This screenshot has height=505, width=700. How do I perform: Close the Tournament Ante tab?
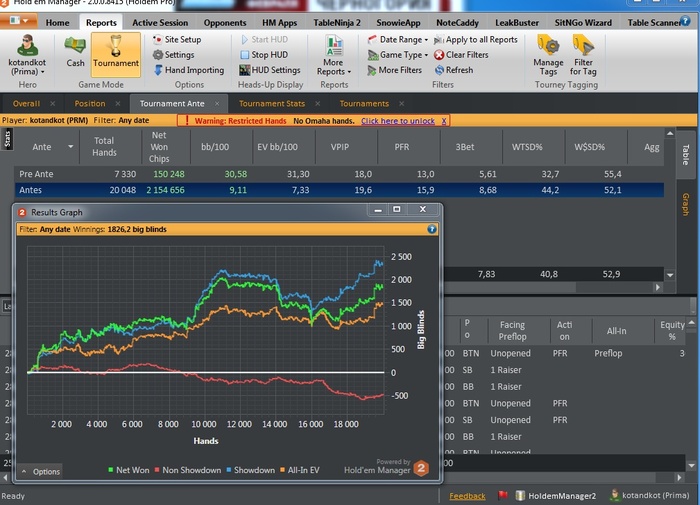pyautogui.click(x=217, y=104)
